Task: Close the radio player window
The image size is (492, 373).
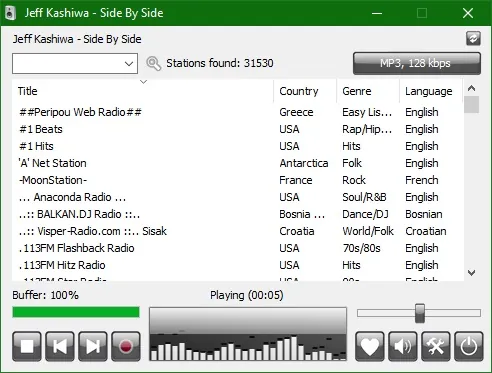Action: (x=468, y=13)
